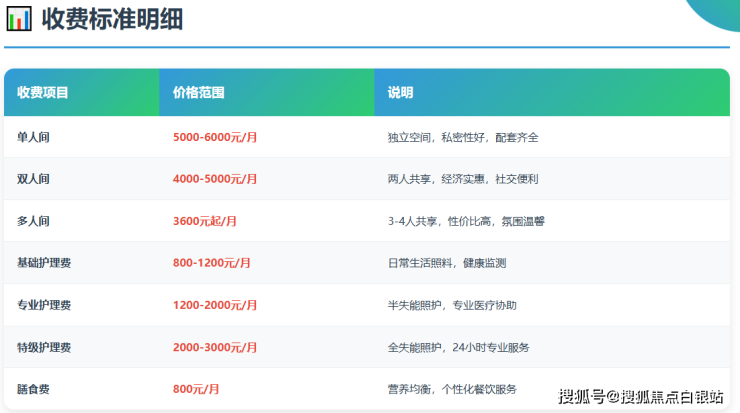Select the 价格范围 column header
Image resolution: width=740 pixels, height=413 pixels.
[198, 92]
